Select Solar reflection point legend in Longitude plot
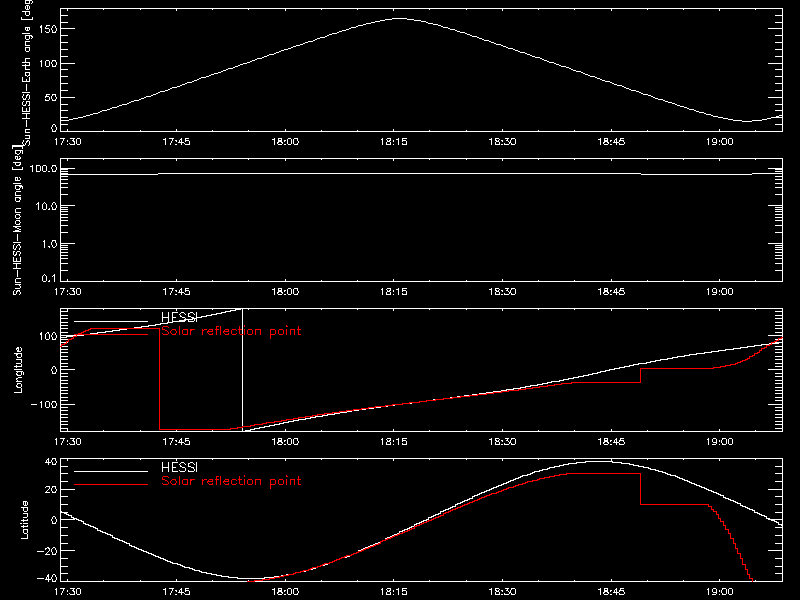The image size is (800, 600). click(231, 331)
